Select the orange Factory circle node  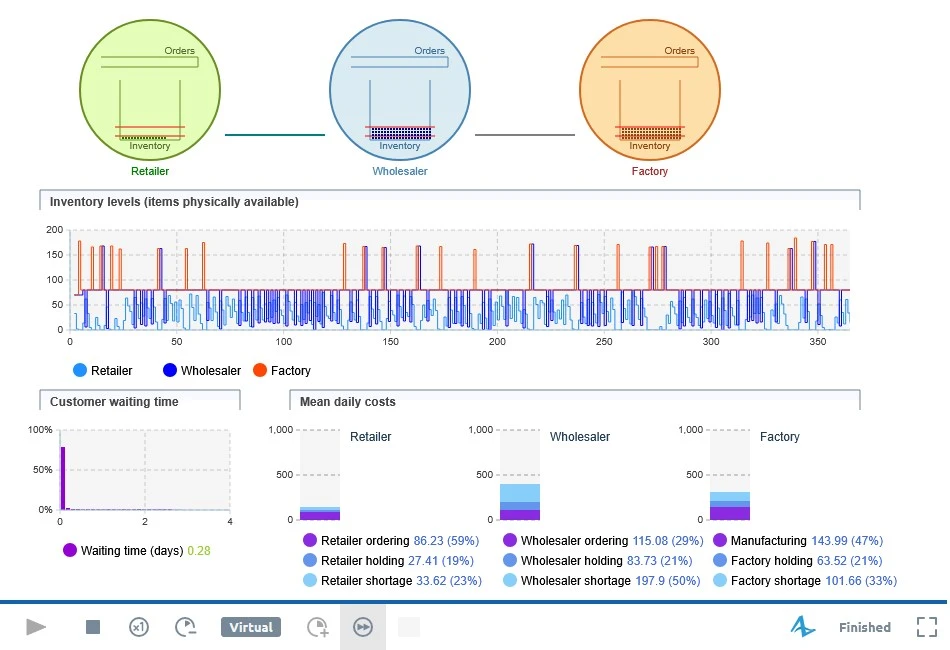tap(649, 90)
